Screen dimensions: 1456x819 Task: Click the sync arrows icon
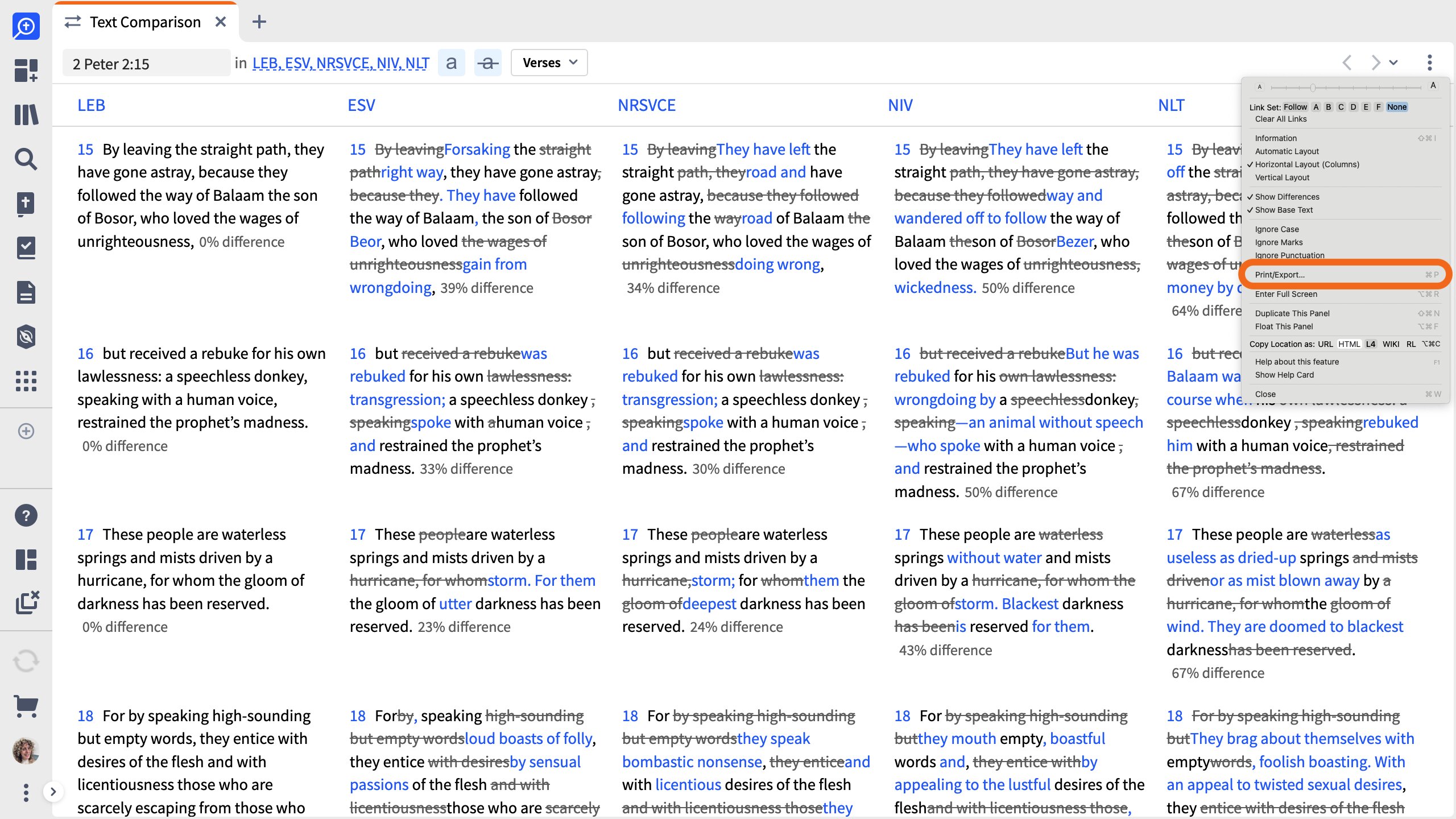coord(26,661)
